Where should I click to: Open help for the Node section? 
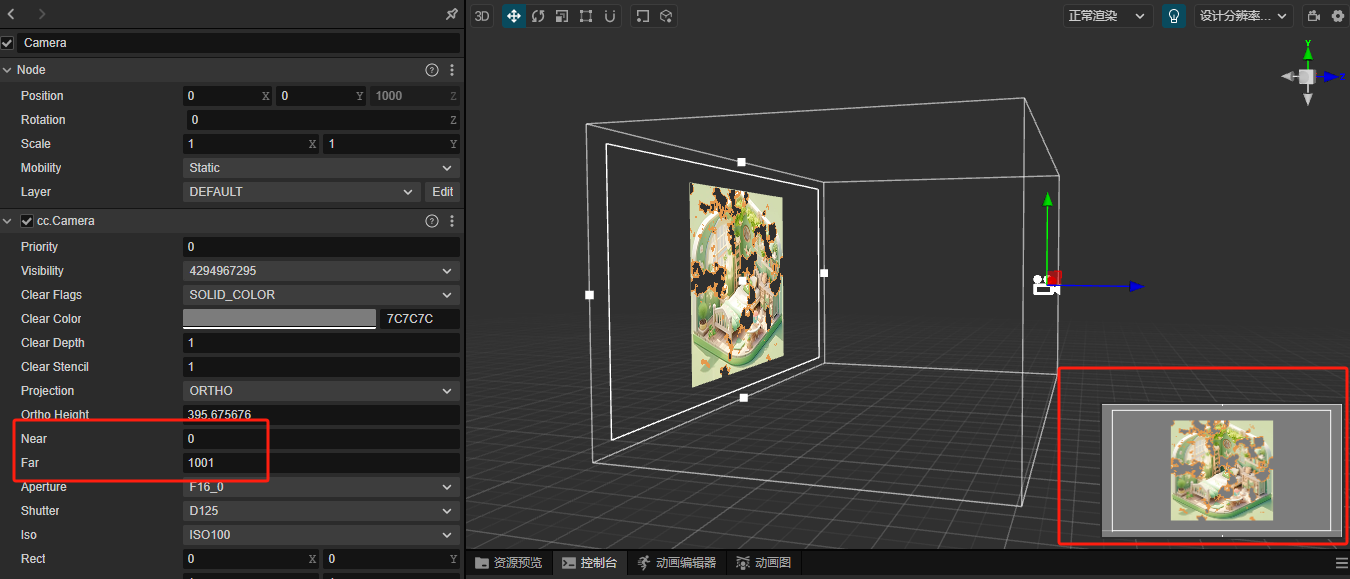point(432,70)
